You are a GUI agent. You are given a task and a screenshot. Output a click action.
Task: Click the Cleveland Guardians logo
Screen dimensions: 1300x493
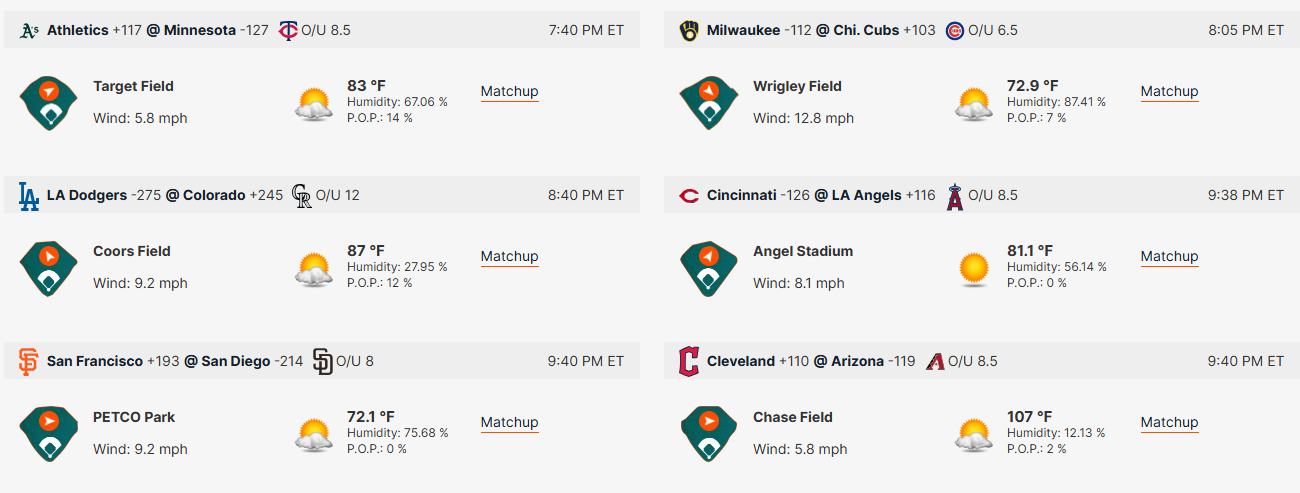coord(689,361)
